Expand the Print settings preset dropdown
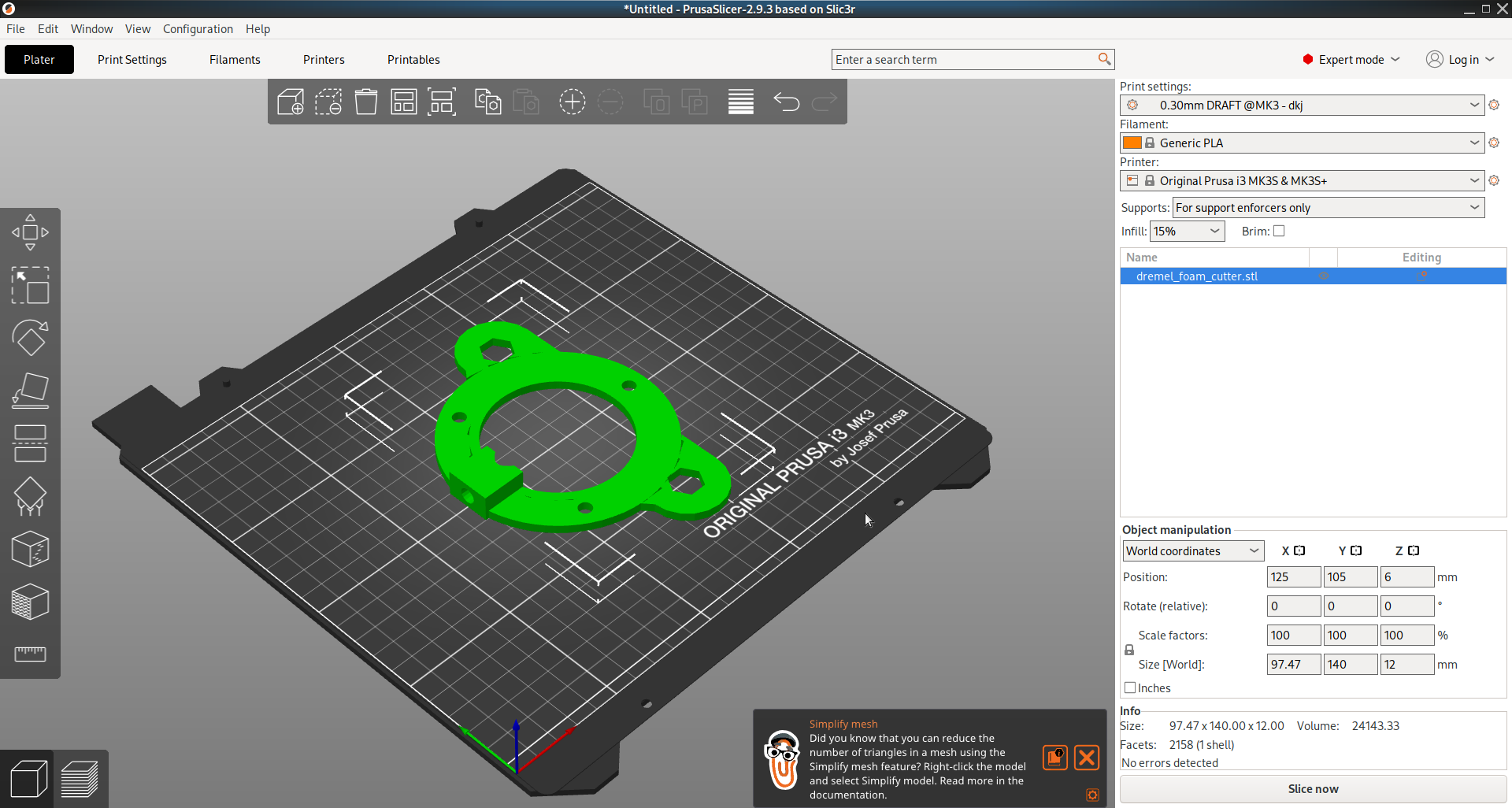The height and width of the screenshot is (808, 1512). coord(1474,105)
